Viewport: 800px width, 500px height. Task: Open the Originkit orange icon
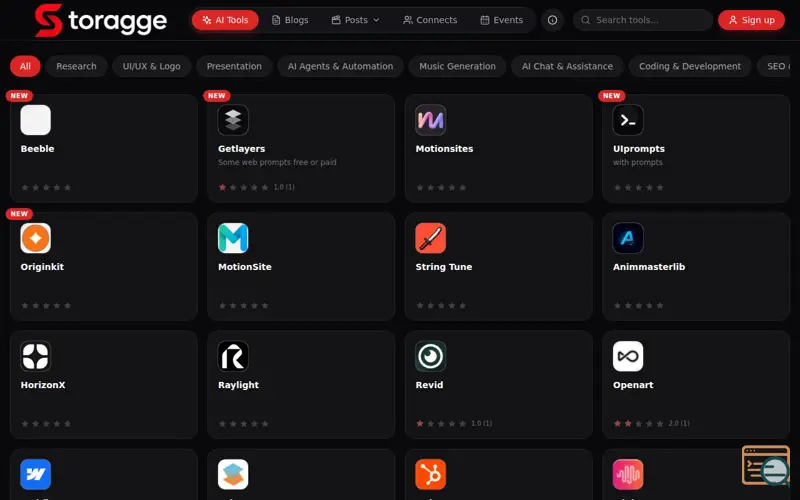click(36, 238)
